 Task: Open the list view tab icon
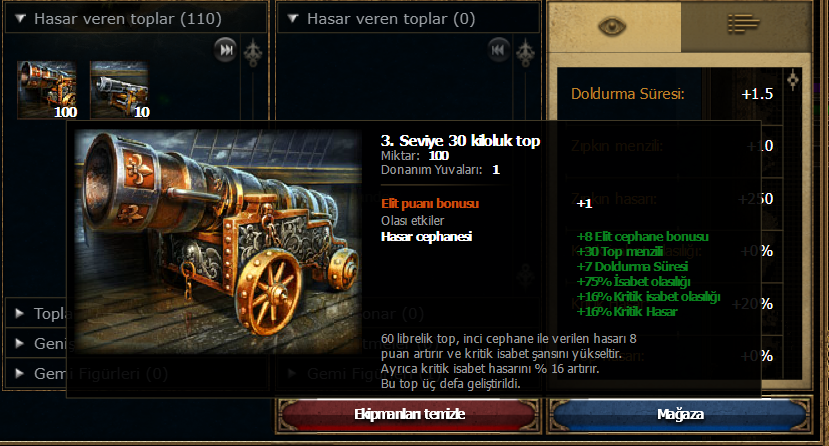pyautogui.click(x=744, y=24)
